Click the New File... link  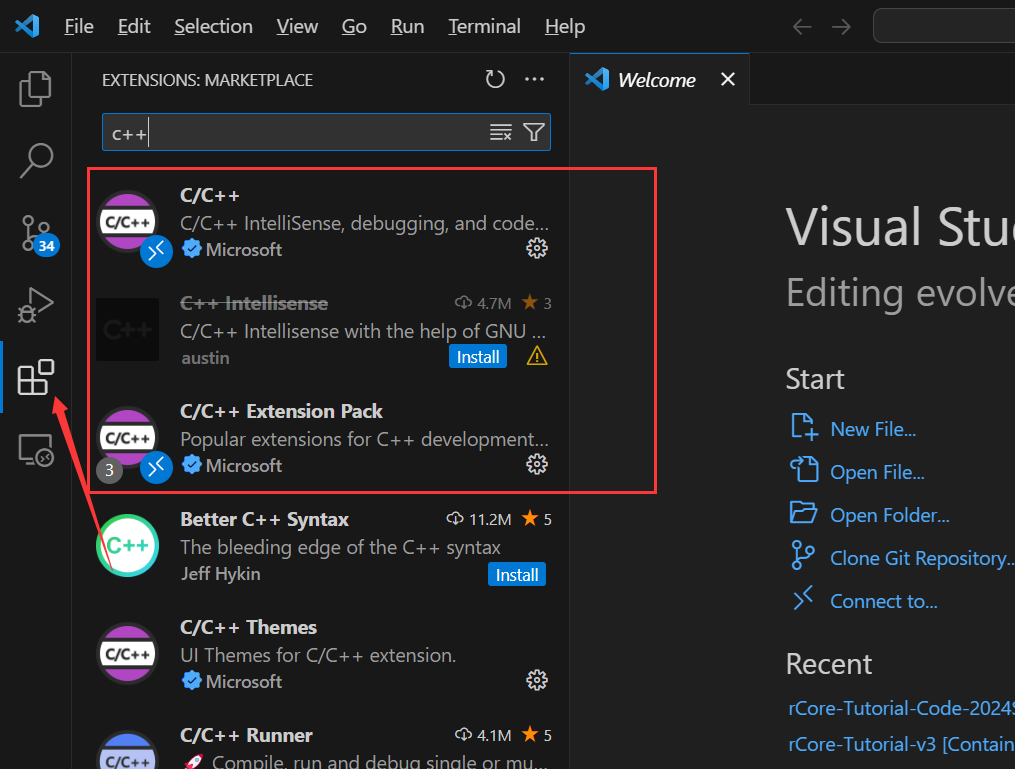[873, 429]
